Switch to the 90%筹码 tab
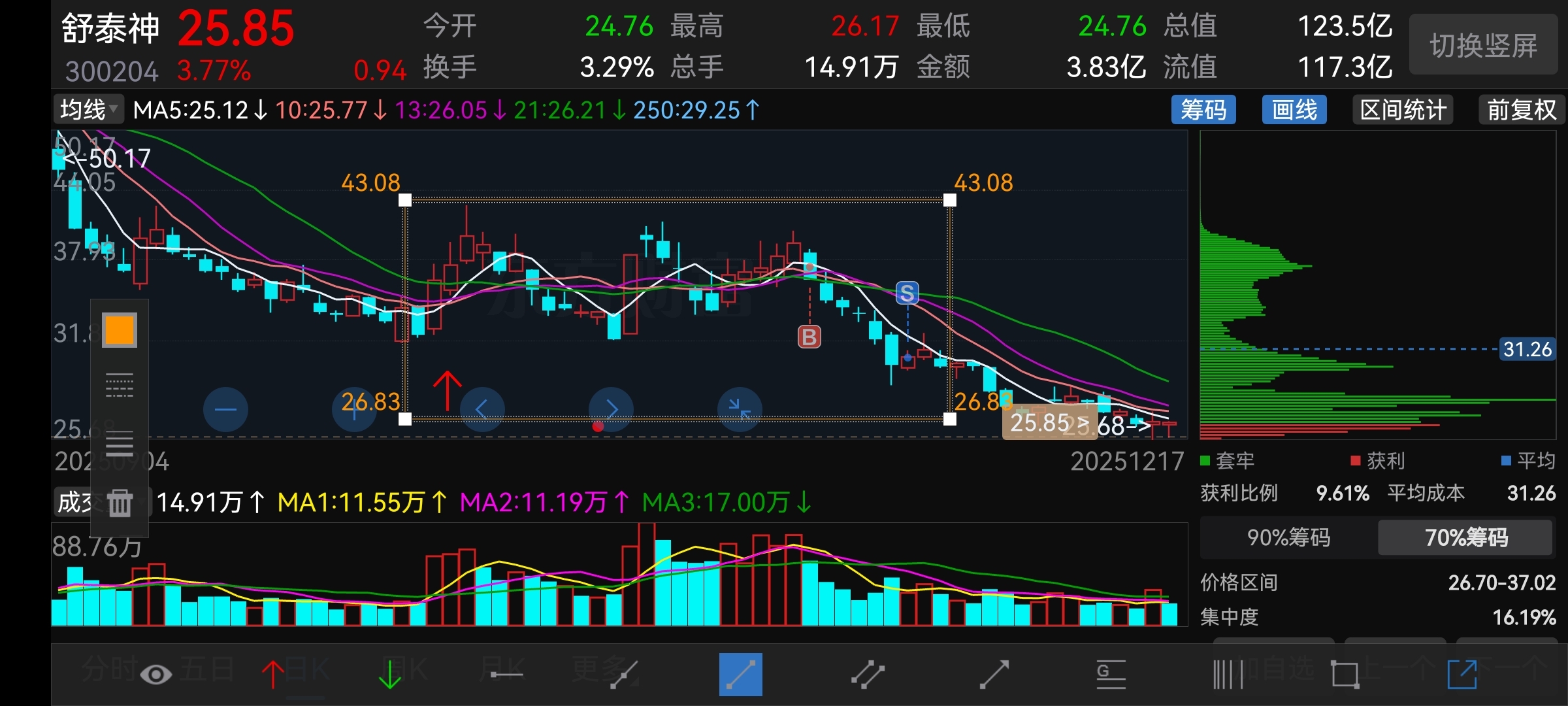 [1288, 537]
